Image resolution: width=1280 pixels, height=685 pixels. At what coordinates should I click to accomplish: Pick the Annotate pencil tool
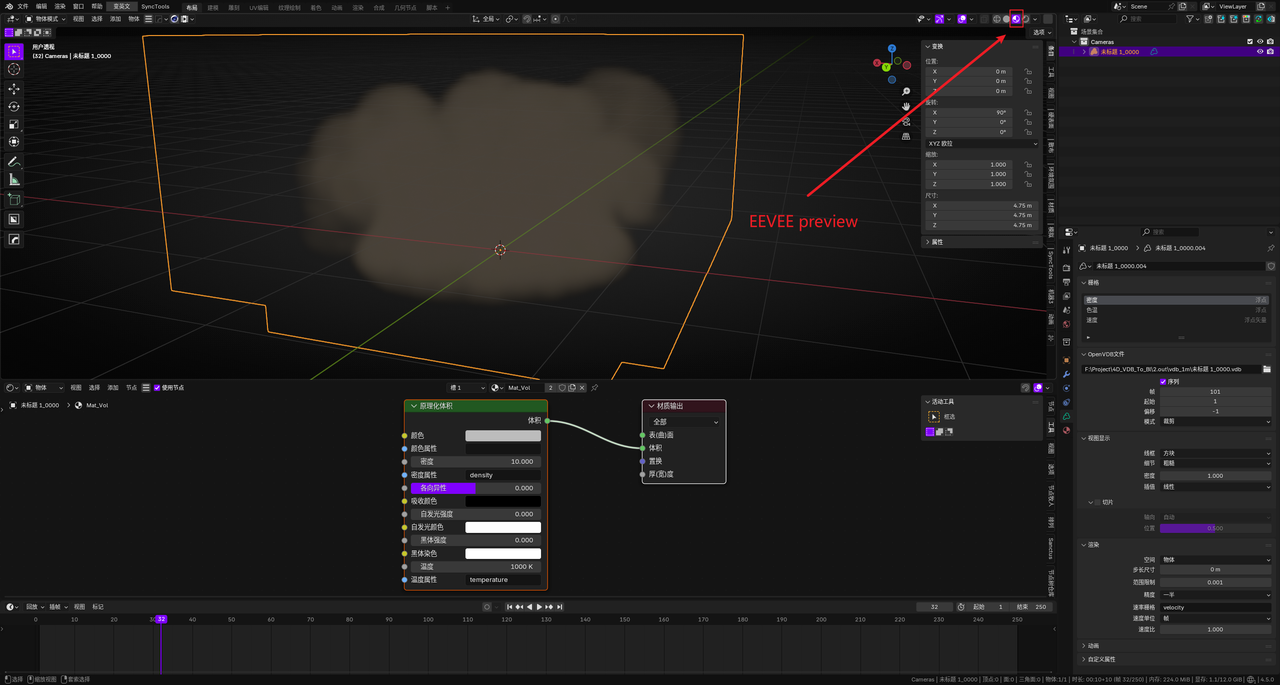point(14,162)
